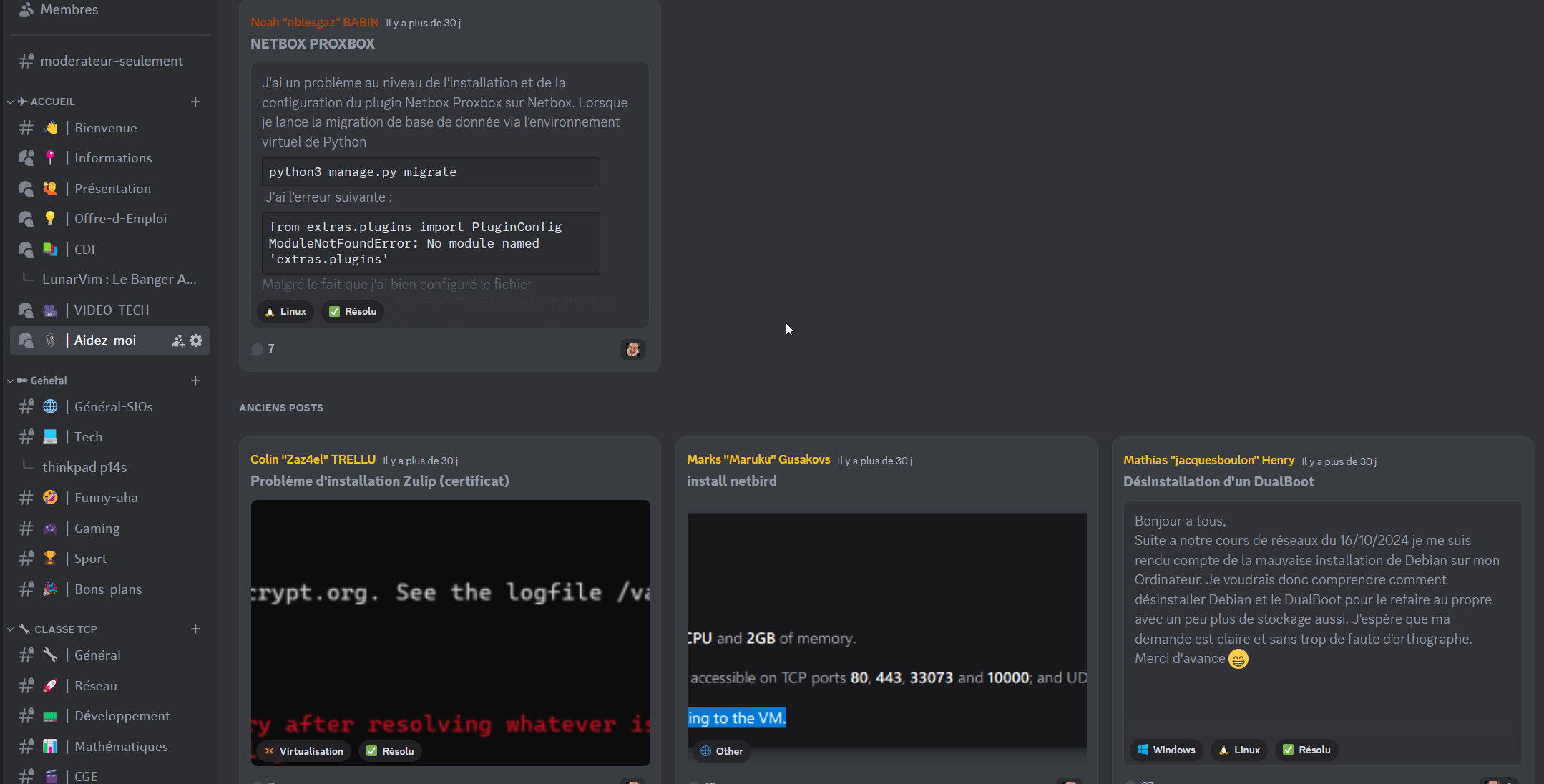
Task: Click Résolu tag on DualBoot post
Action: pyautogui.click(x=1306, y=750)
